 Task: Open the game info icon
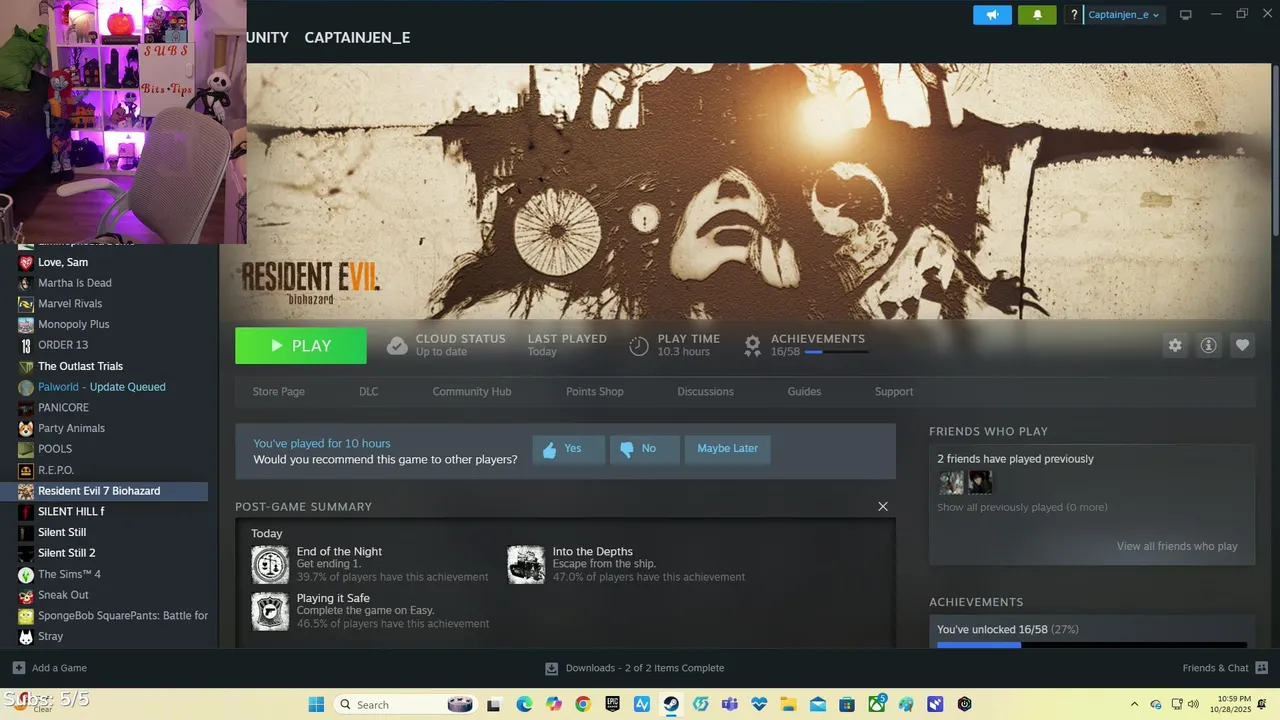(x=1209, y=345)
